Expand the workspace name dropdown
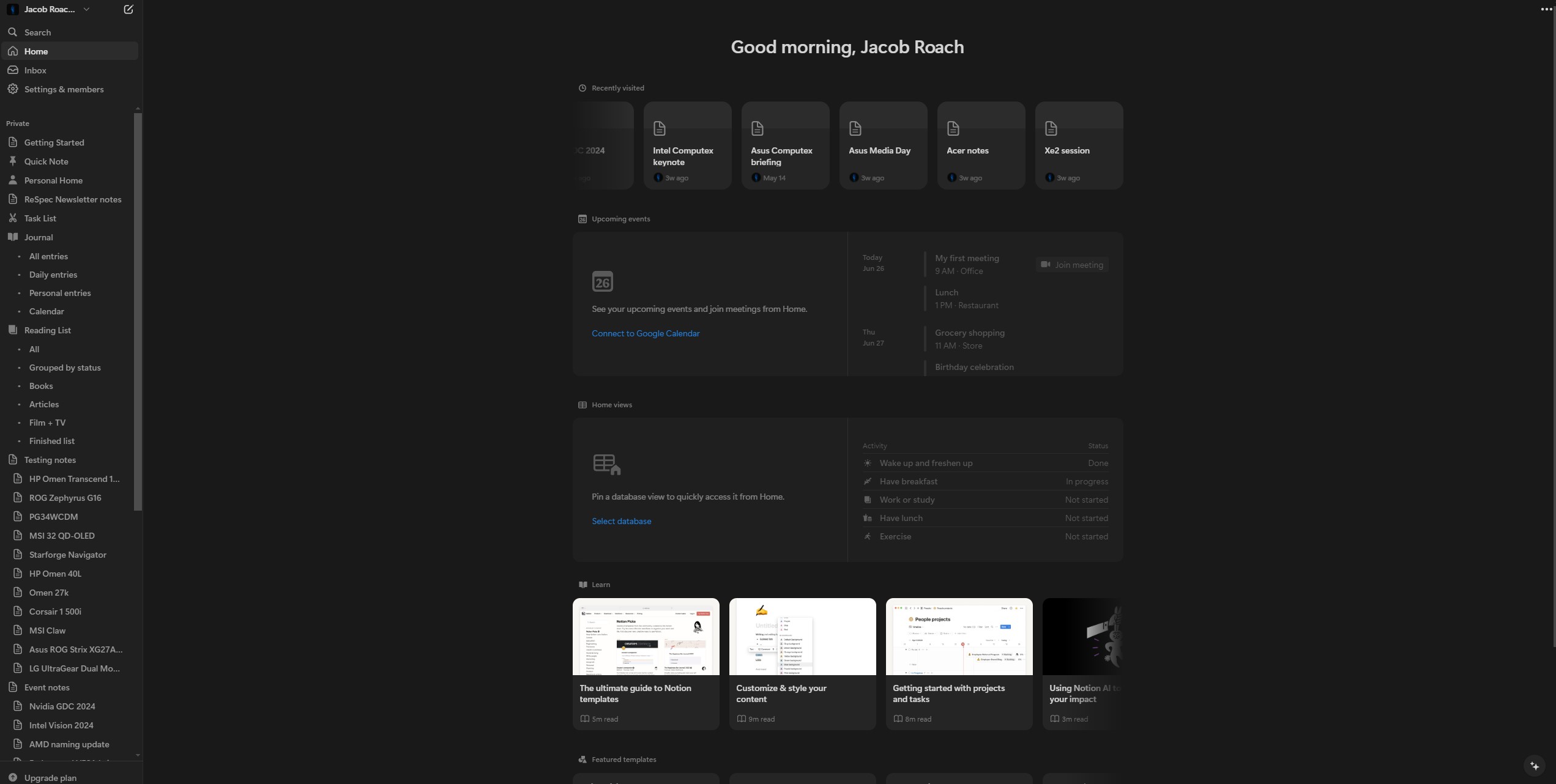The height and width of the screenshot is (784, 1556). [87, 9]
